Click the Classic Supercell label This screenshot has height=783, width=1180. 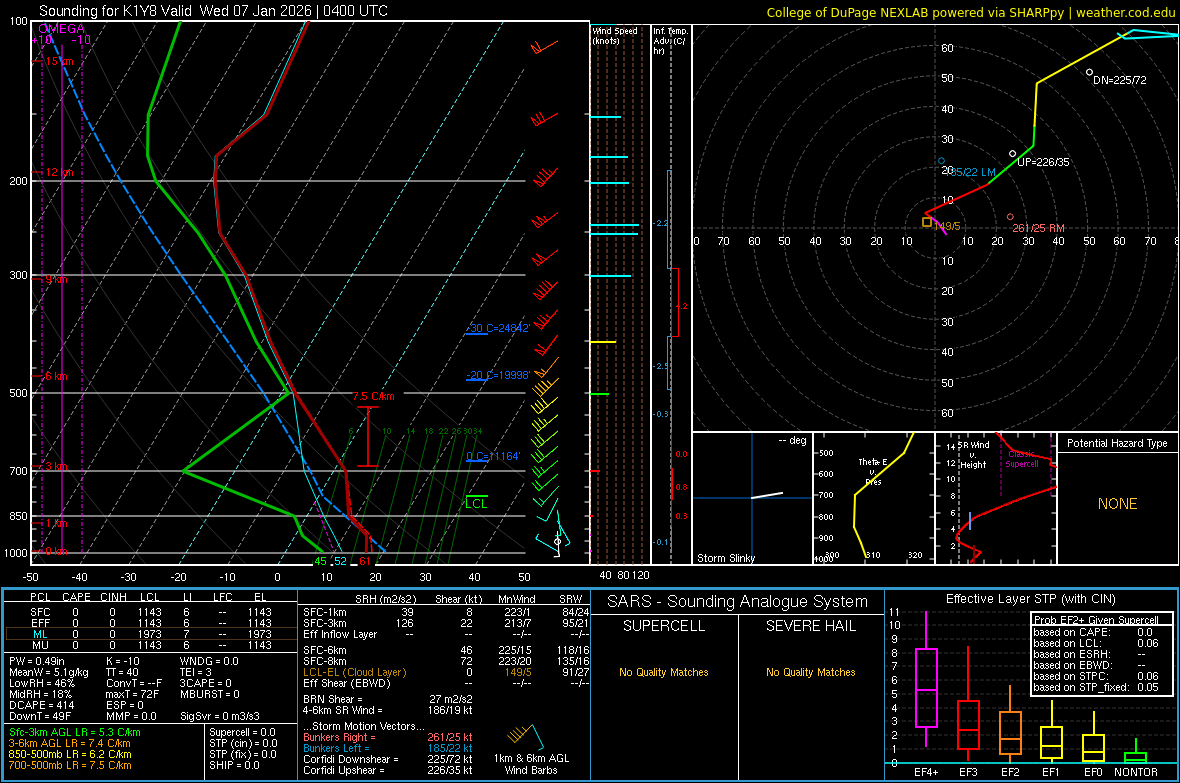pyautogui.click(x=1021, y=459)
